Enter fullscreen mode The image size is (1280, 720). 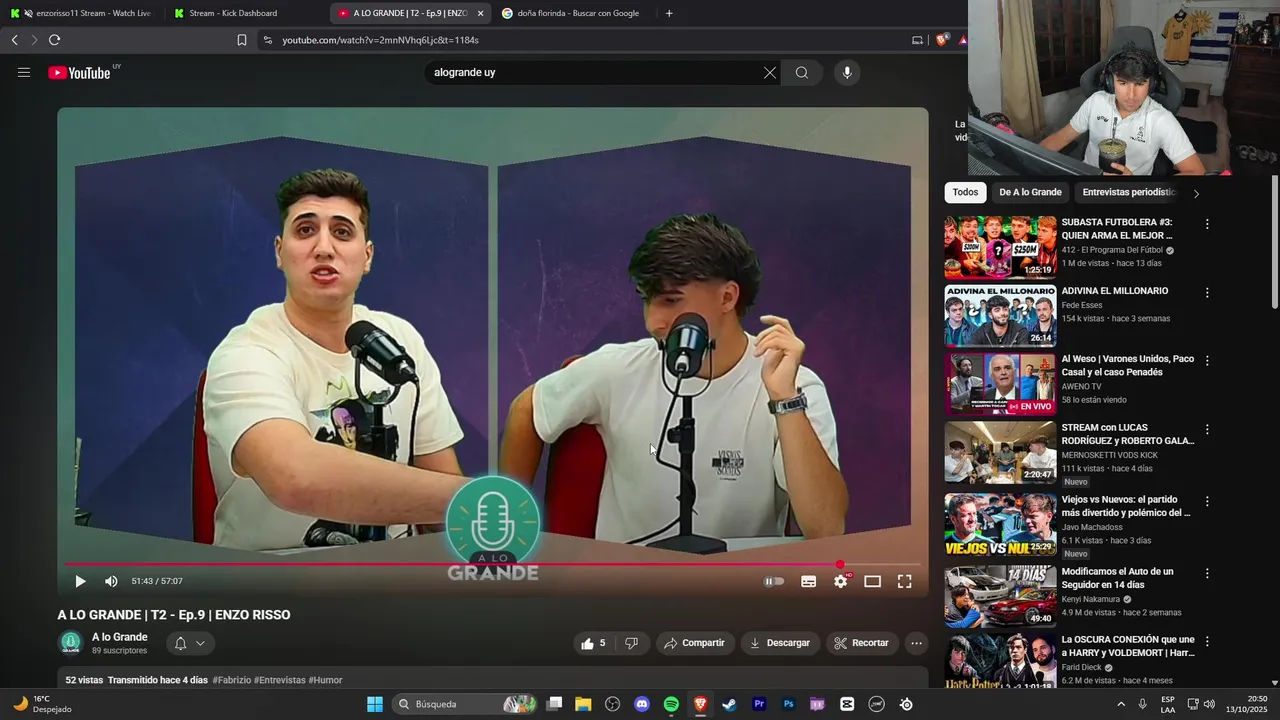(x=905, y=581)
